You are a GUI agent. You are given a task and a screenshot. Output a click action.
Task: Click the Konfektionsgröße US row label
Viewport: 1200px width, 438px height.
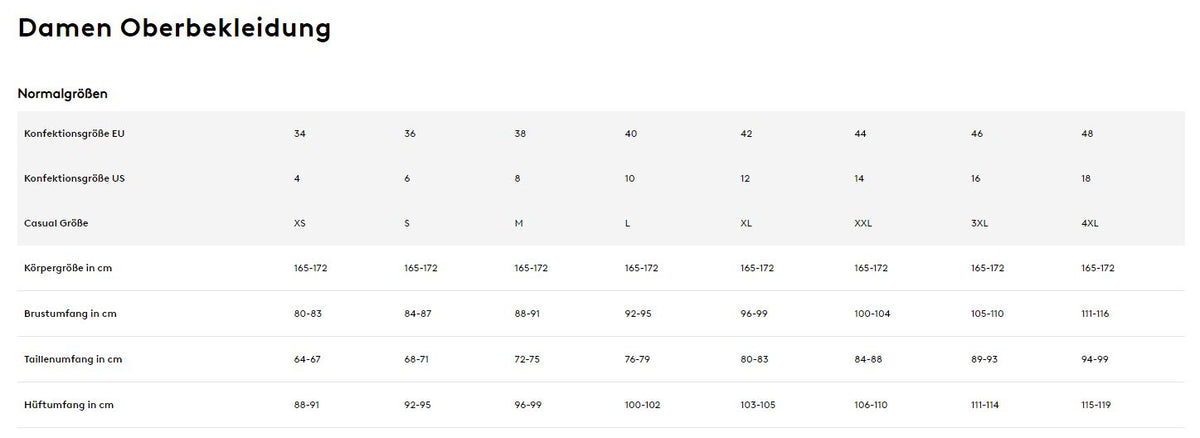(74, 178)
